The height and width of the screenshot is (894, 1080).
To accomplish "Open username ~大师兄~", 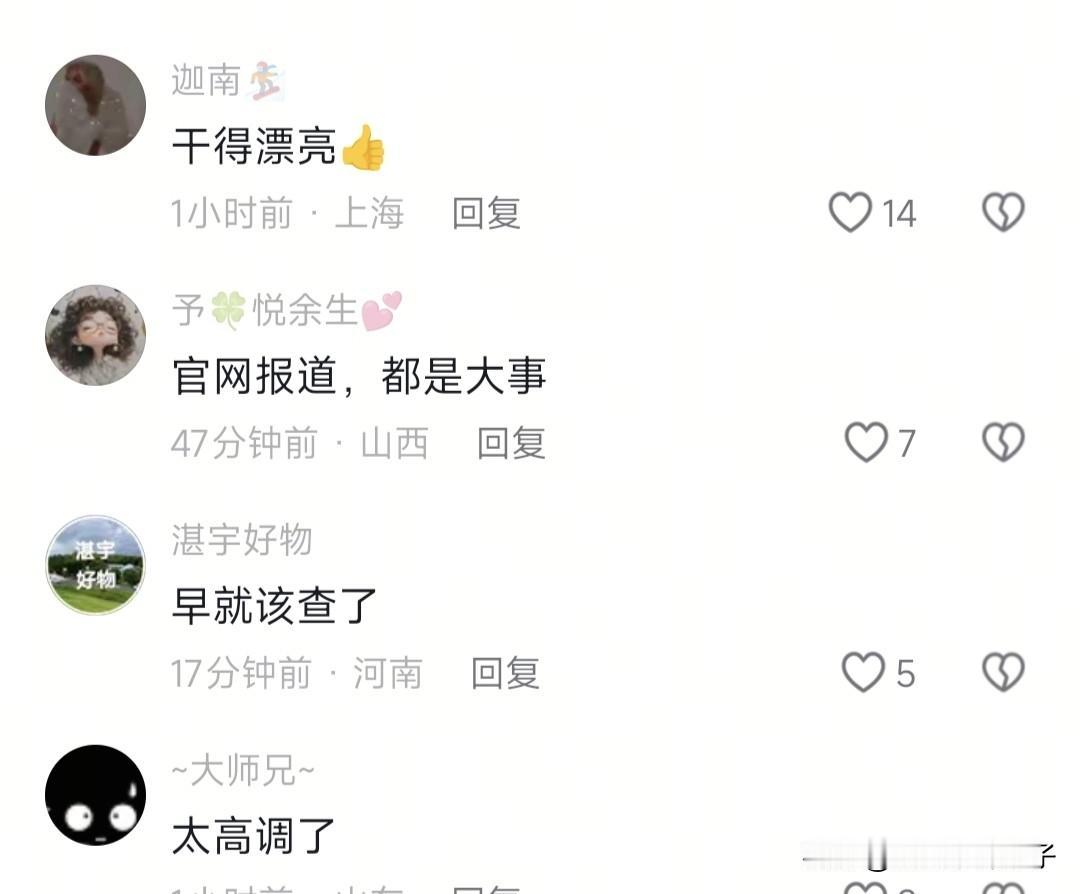I will [243, 769].
